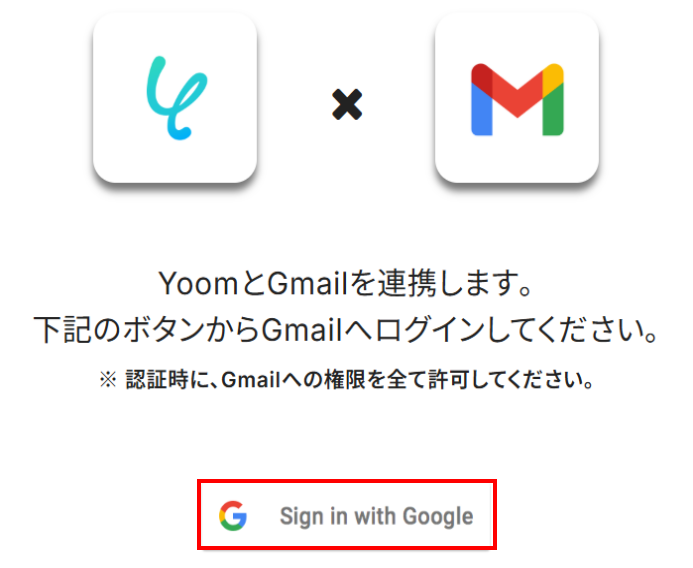Select the white Gmail app card
693x568 pixels.
coord(517,98)
